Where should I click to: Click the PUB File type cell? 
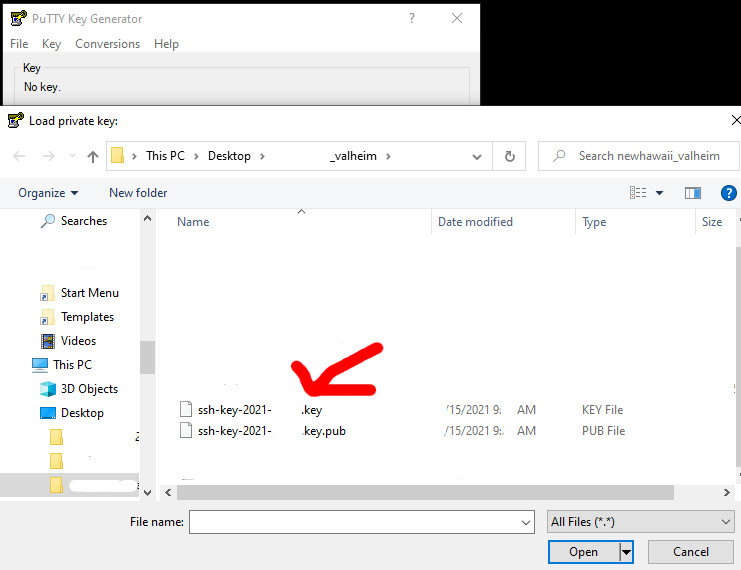pyautogui.click(x=603, y=431)
